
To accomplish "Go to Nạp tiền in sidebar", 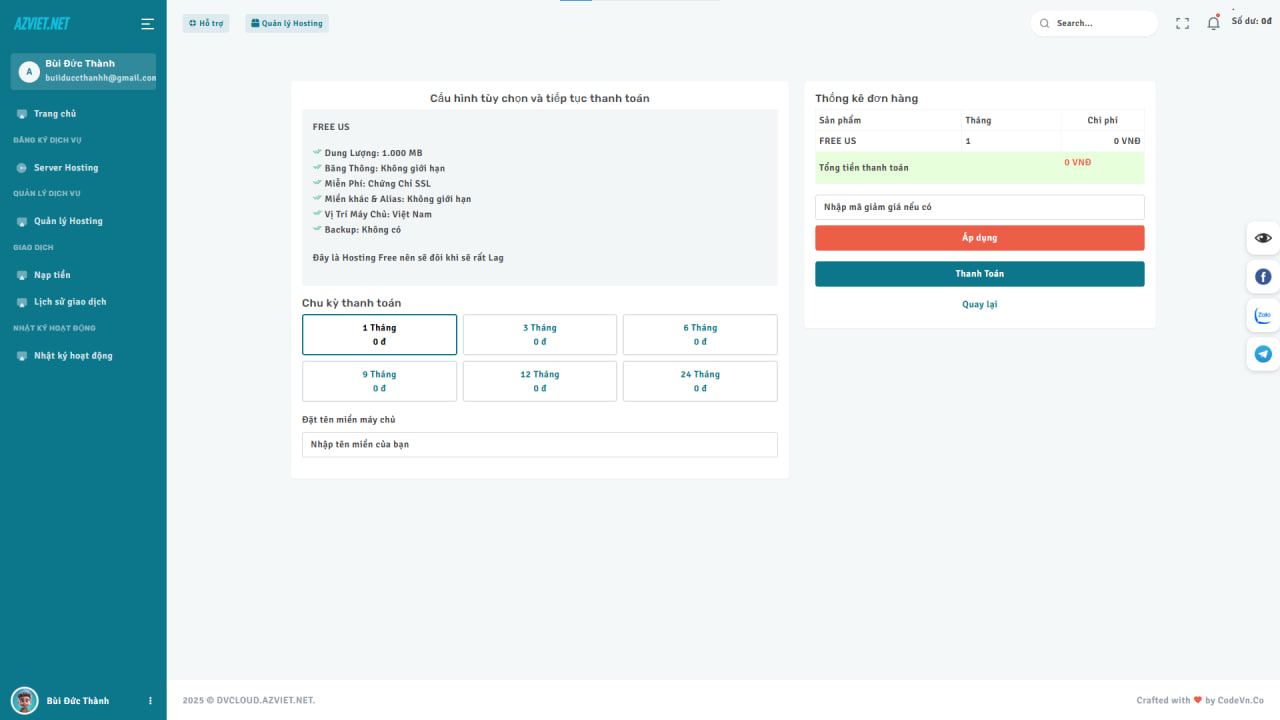I will (52, 275).
